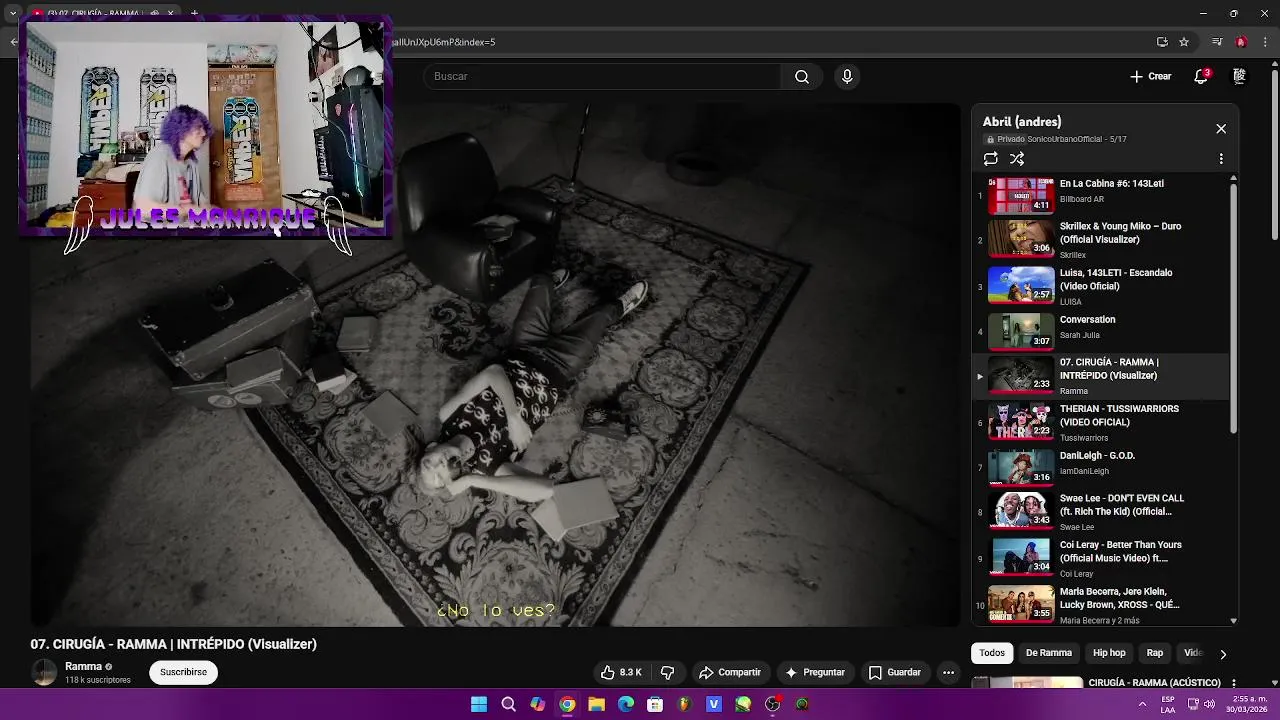This screenshot has width=1280, height=720.
Task: Click the Crear button
Action: coord(1150,77)
